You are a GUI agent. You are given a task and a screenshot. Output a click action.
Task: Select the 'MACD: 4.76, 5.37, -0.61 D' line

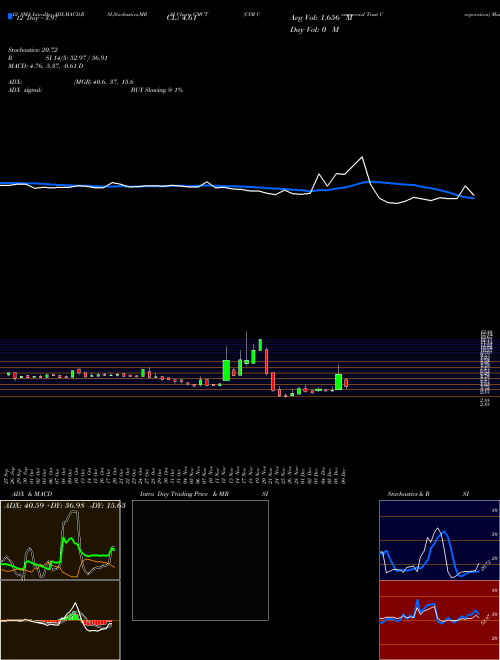[x=46, y=66]
